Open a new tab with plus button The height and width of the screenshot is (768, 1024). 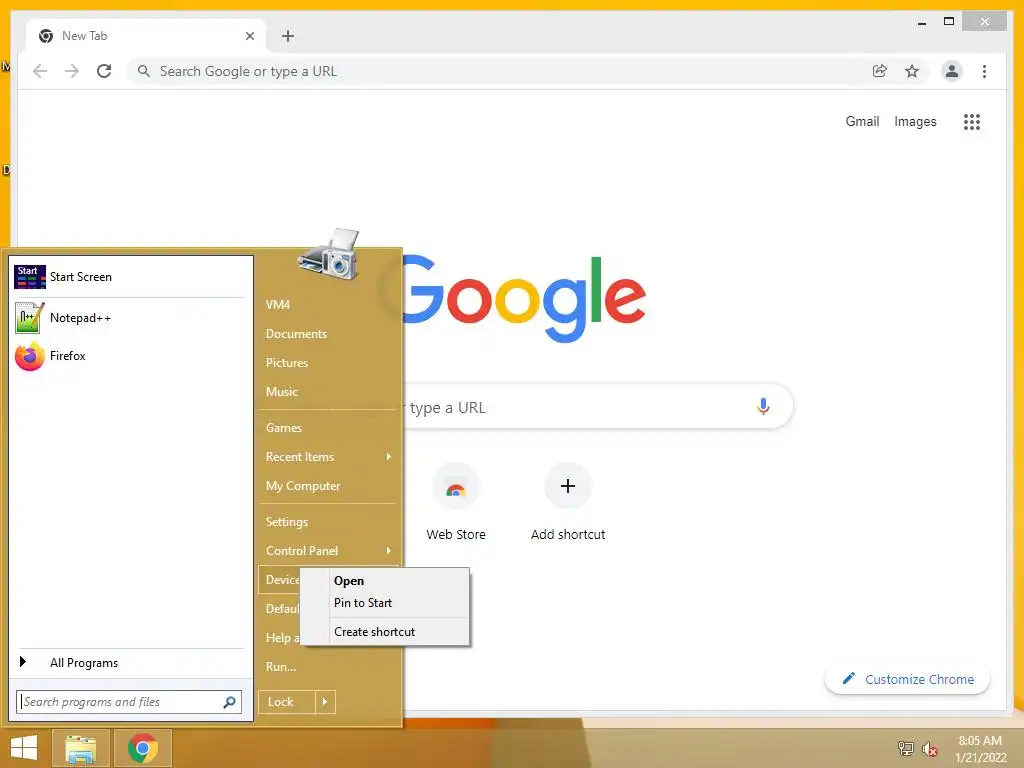click(x=288, y=36)
